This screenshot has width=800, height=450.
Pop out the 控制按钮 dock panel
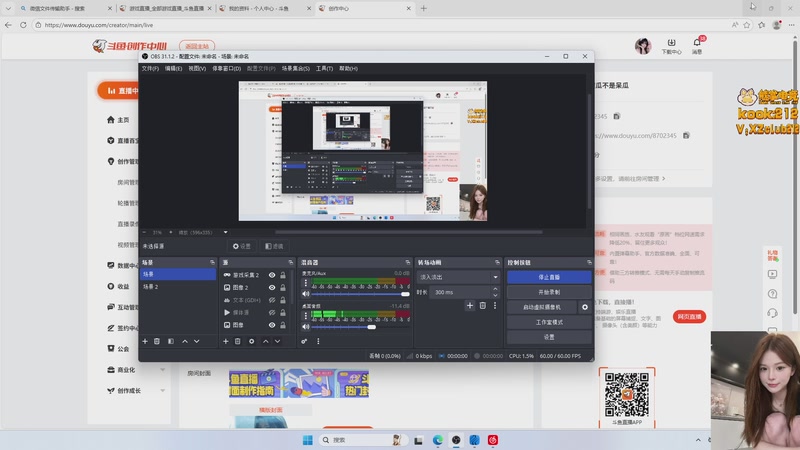(x=589, y=262)
